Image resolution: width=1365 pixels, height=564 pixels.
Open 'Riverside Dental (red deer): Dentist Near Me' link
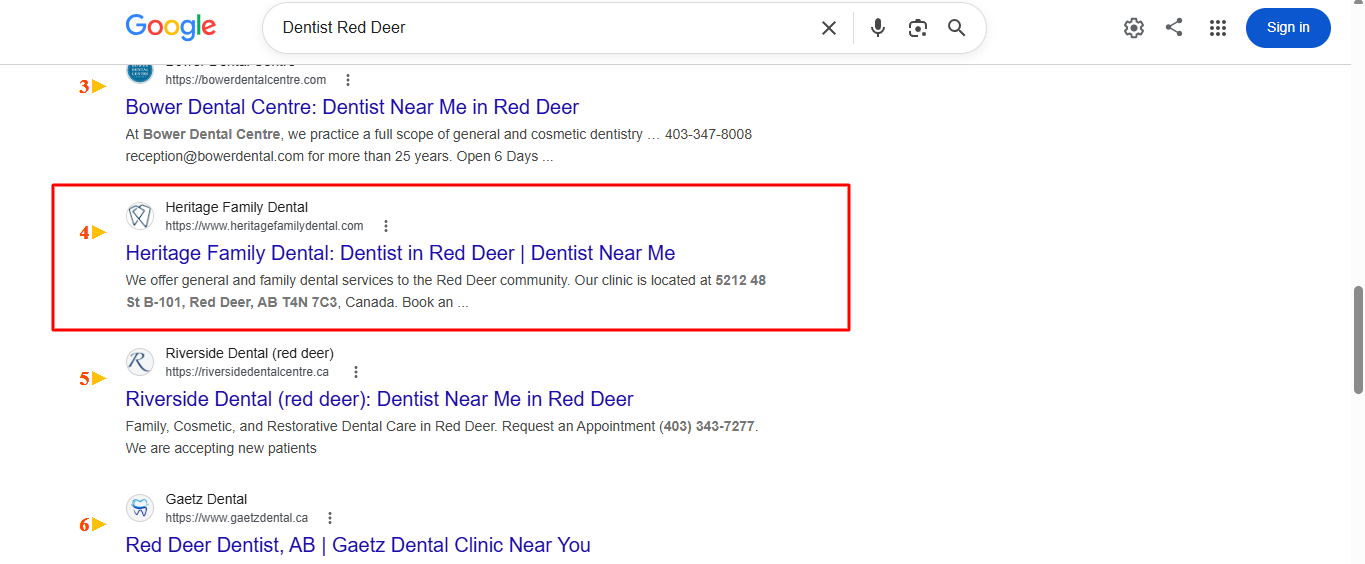click(379, 399)
